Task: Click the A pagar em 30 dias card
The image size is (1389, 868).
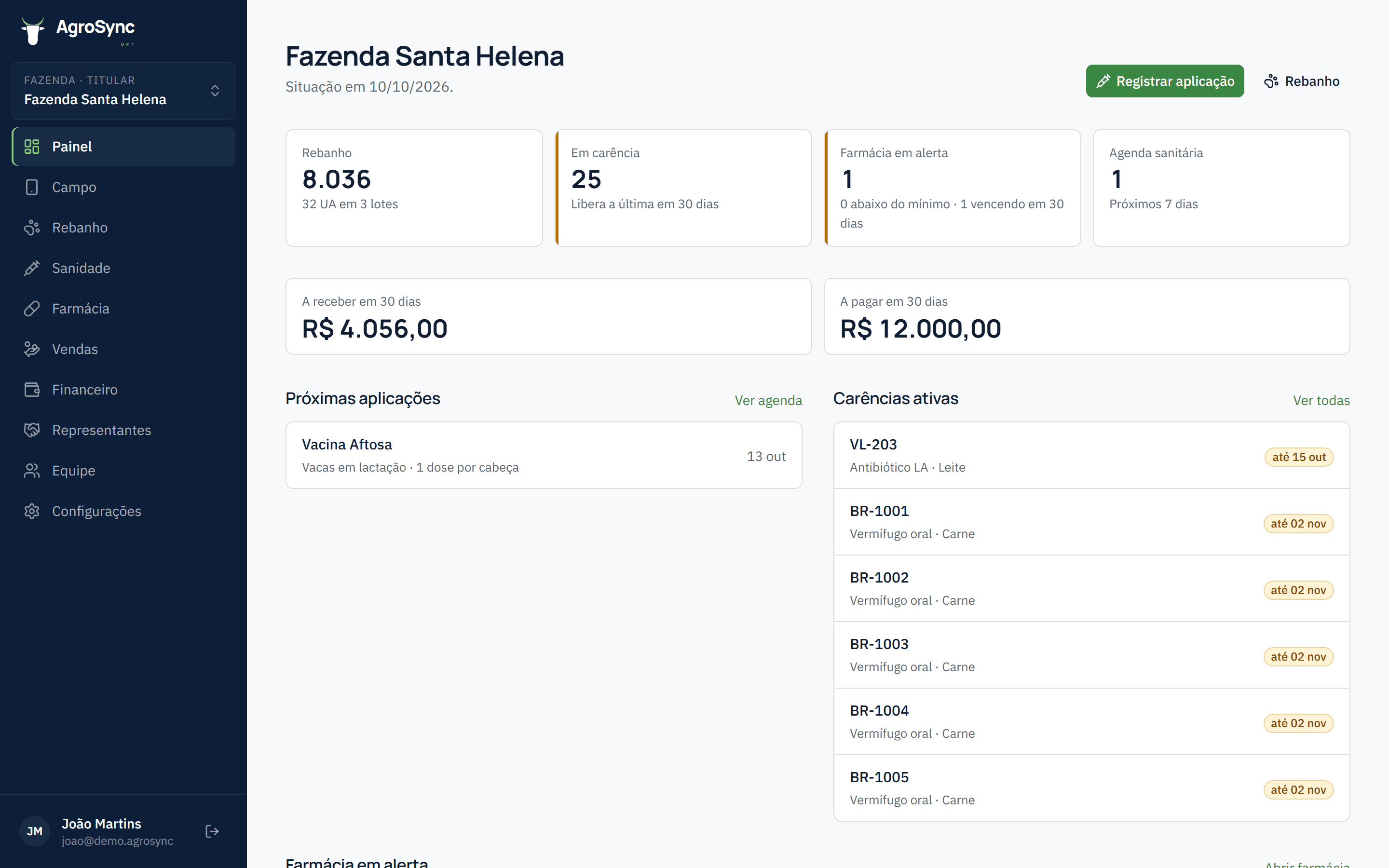Action: tap(1087, 316)
